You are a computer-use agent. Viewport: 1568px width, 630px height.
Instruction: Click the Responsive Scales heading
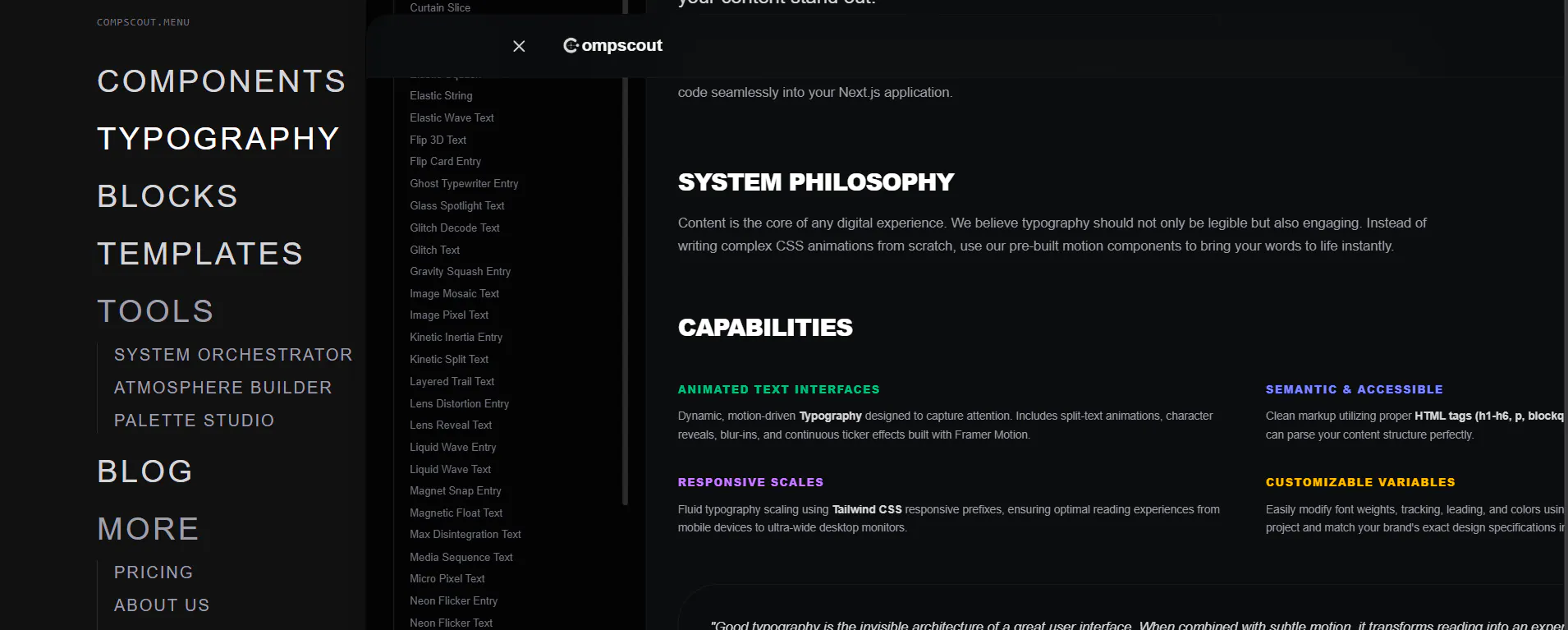[750, 483]
